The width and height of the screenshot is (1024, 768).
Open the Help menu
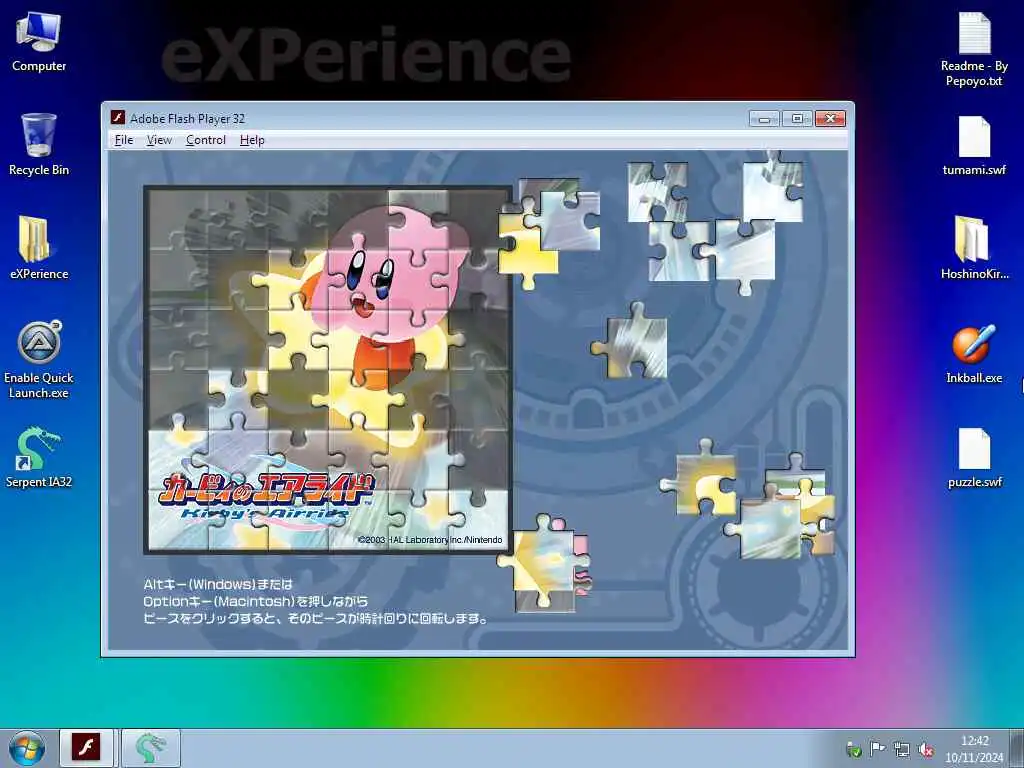coord(252,140)
